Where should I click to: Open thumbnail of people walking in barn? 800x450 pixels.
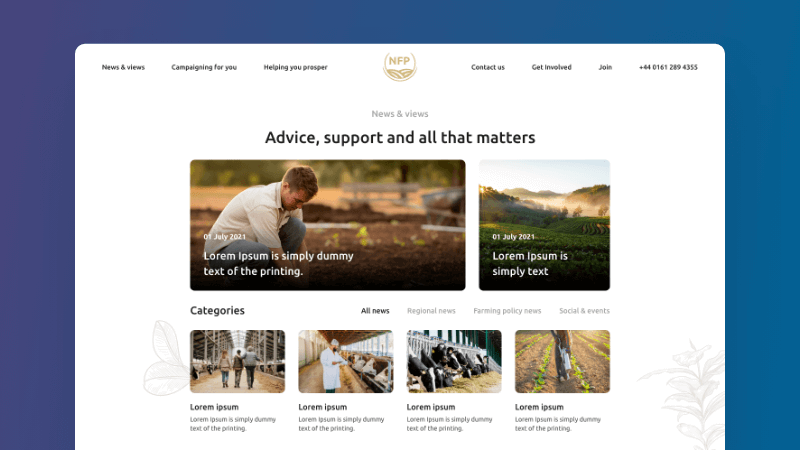point(238,361)
